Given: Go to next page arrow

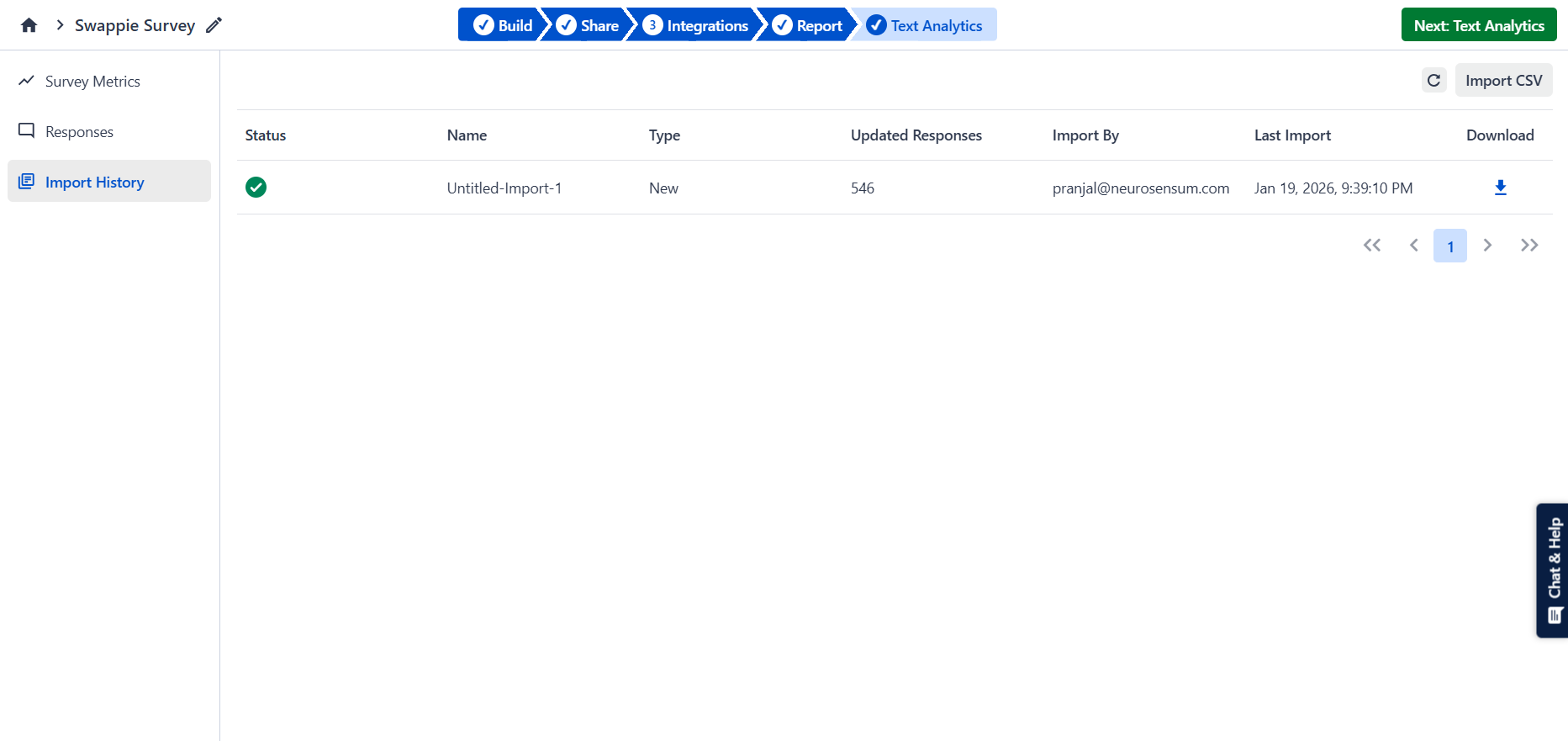Looking at the screenshot, I should click(x=1487, y=246).
